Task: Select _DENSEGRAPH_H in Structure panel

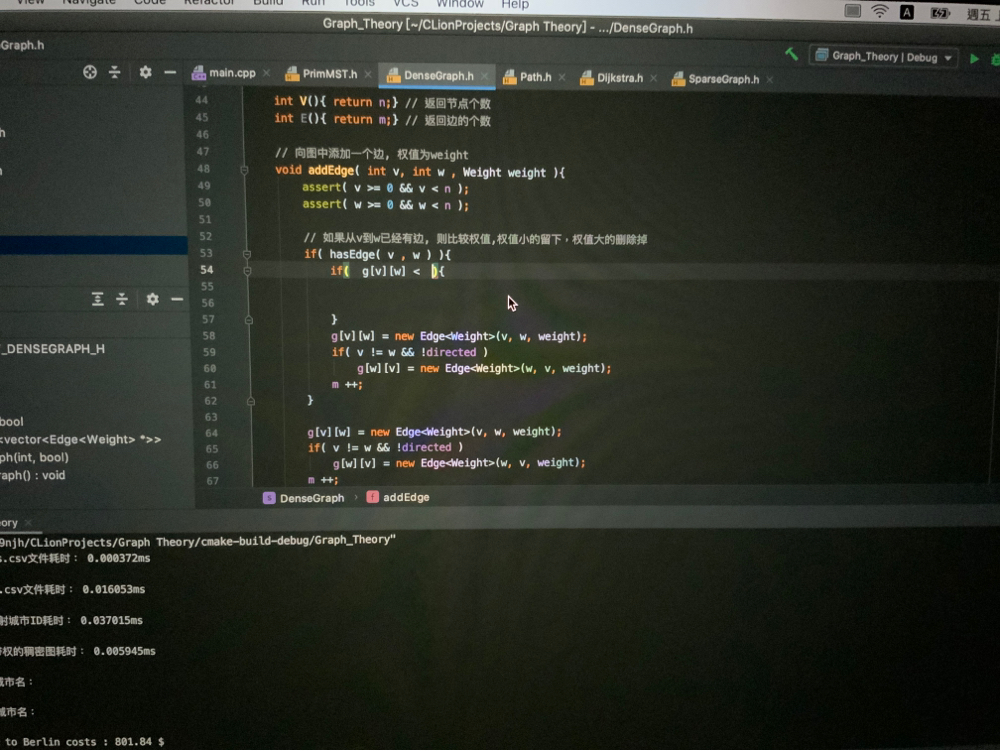Action: [52, 349]
